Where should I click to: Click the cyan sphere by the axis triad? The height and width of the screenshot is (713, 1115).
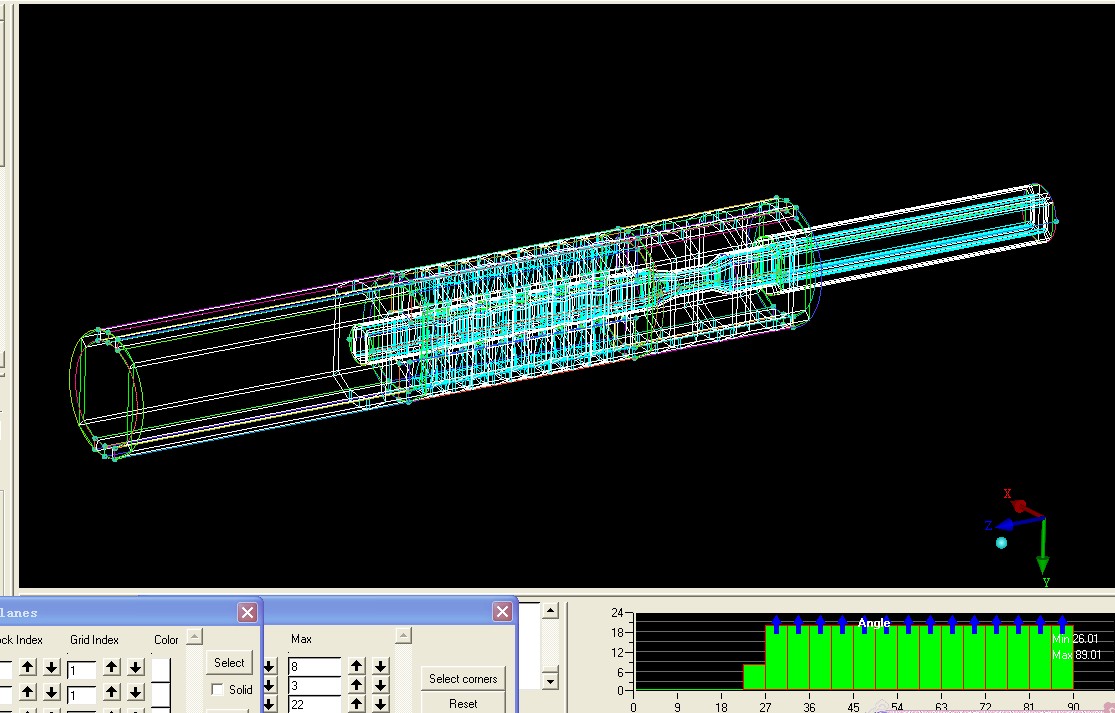pos(1001,543)
